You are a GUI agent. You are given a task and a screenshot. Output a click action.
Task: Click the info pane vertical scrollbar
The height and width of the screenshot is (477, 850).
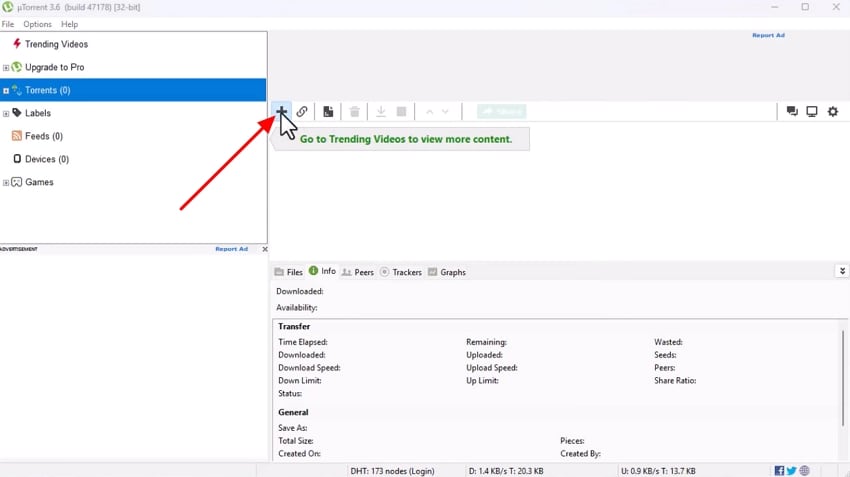(843, 378)
